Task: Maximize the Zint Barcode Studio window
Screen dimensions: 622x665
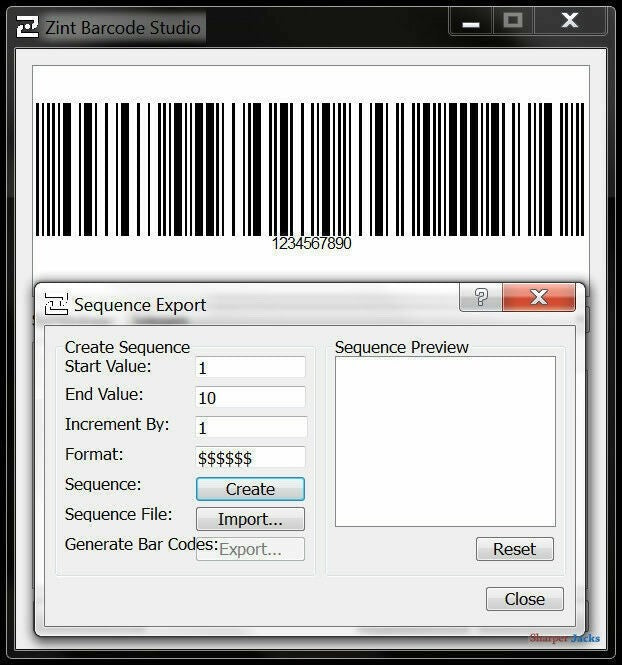Action: click(513, 21)
